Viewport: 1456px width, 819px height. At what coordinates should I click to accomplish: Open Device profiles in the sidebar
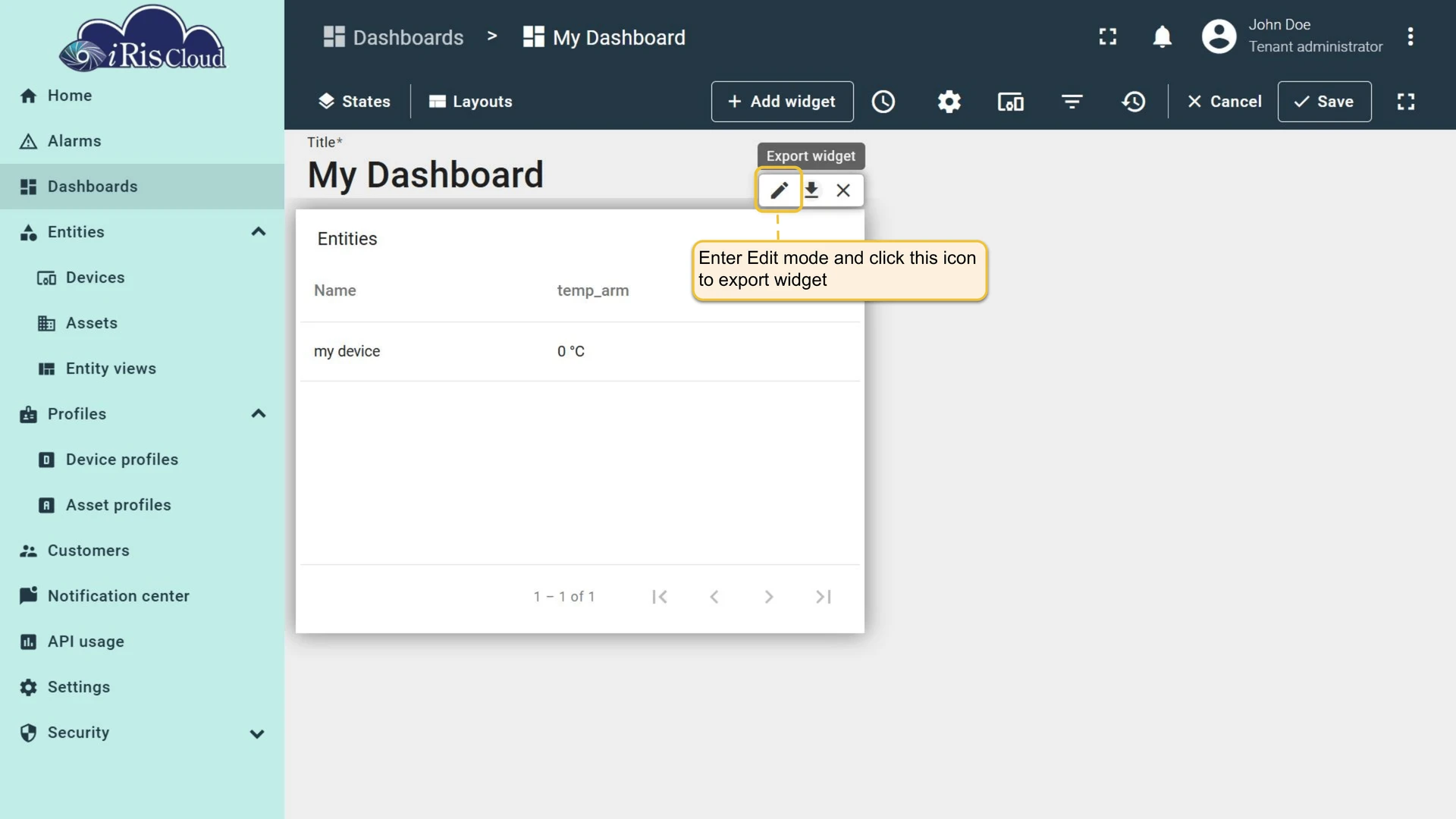click(142, 460)
